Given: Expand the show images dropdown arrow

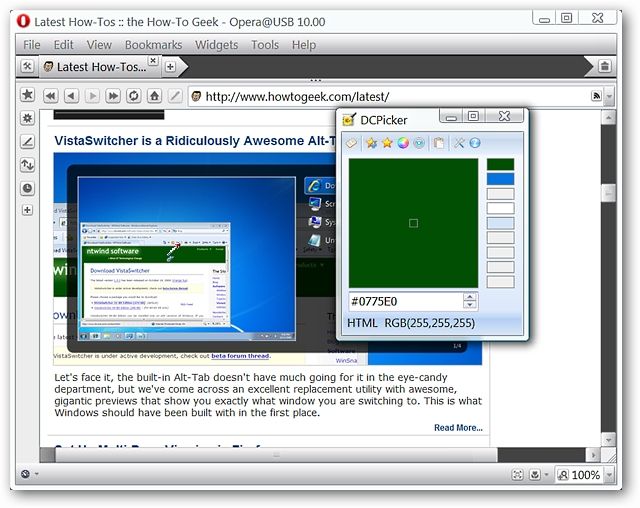Looking at the screenshot, I should coord(546,475).
